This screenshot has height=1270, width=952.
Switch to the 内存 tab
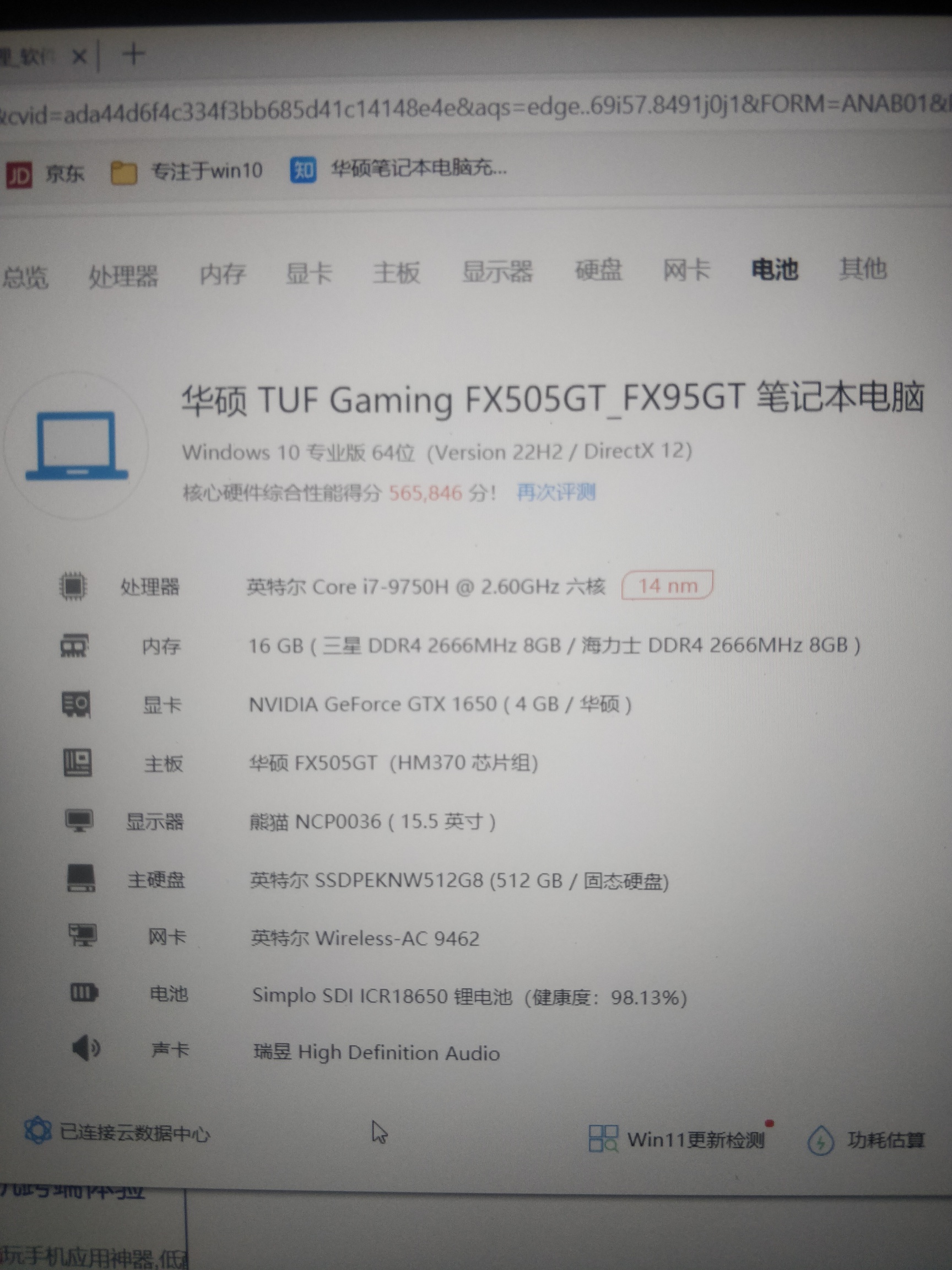pyautogui.click(x=222, y=274)
